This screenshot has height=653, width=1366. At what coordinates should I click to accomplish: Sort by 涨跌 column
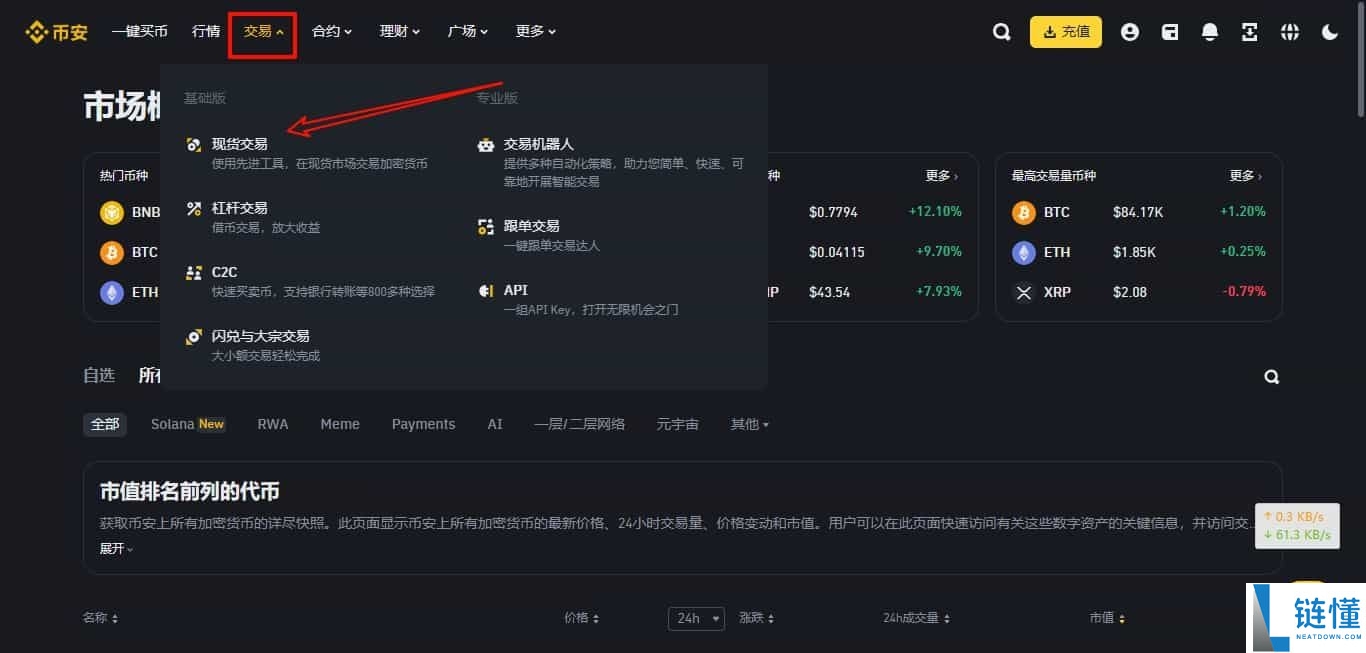(x=757, y=618)
